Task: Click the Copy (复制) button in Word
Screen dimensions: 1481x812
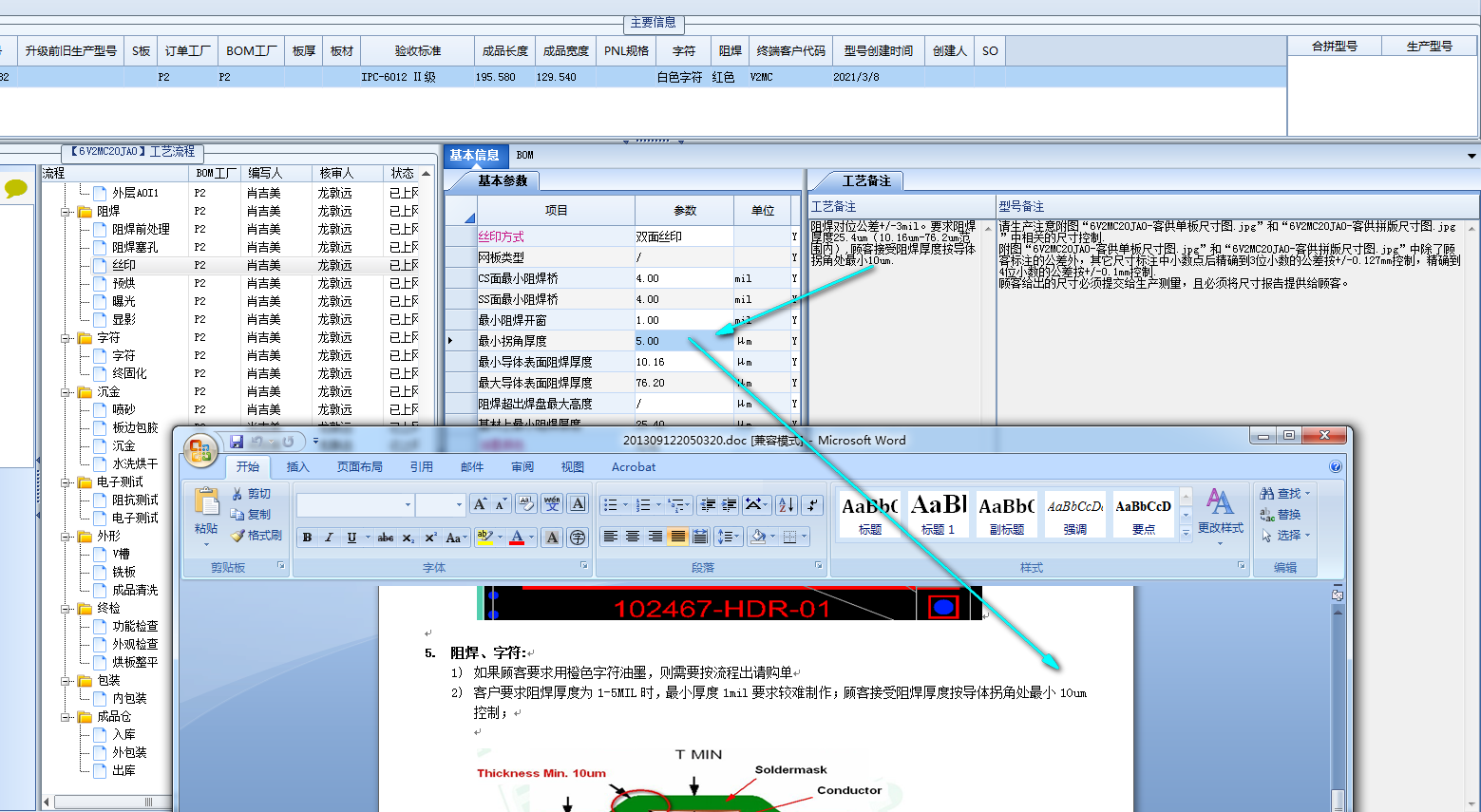Action: tap(252, 515)
